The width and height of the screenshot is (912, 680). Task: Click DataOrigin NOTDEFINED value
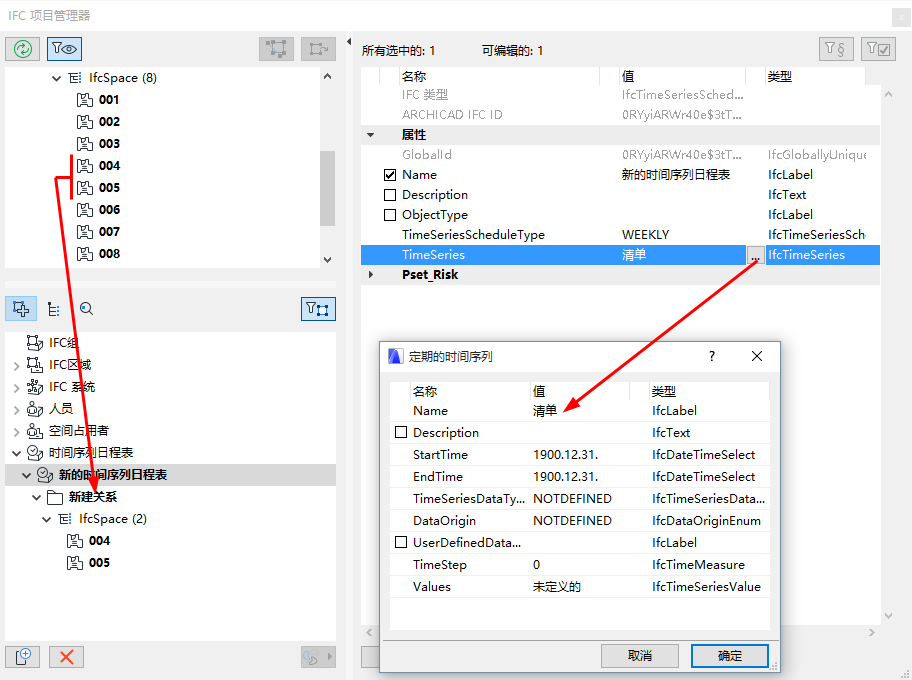point(572,521)
